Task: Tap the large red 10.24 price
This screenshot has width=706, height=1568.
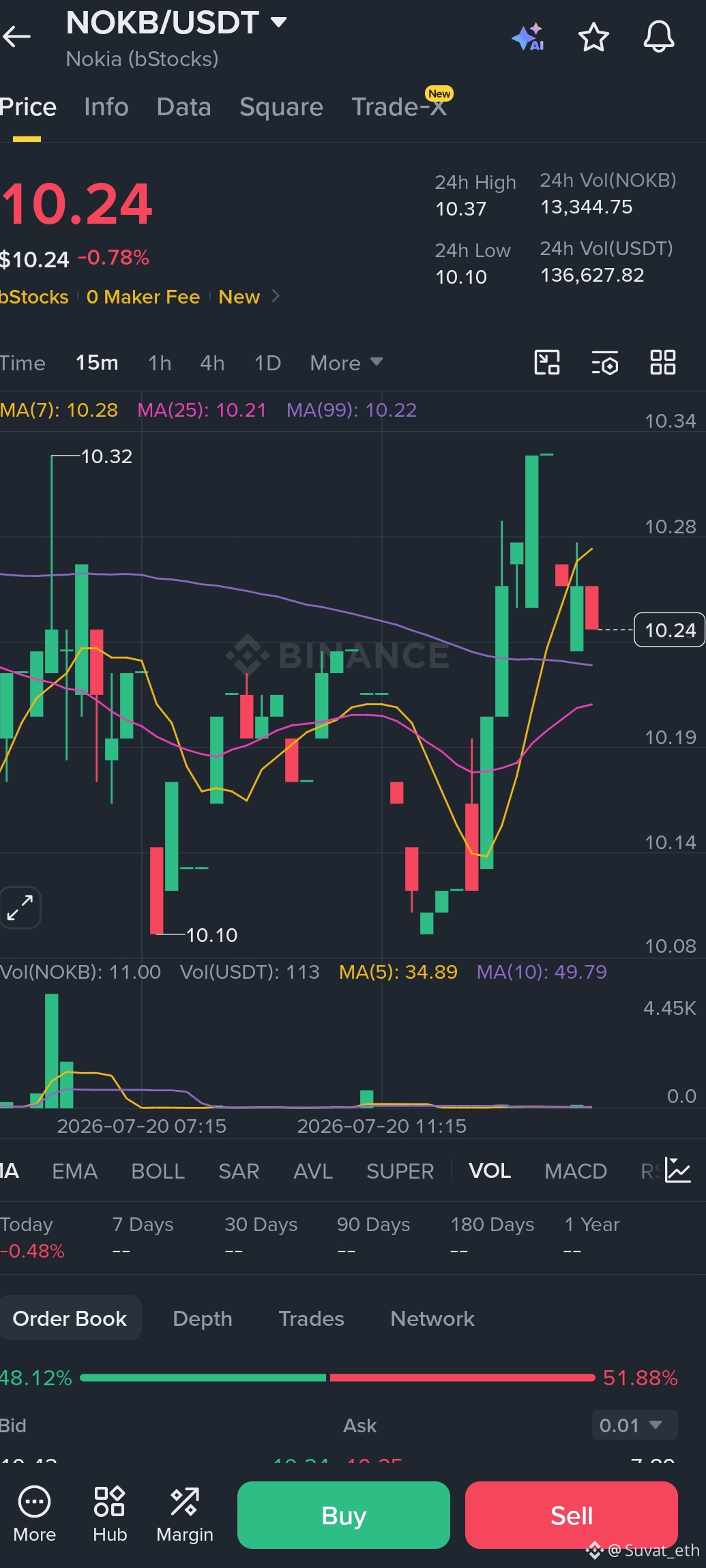Action: 76,203
